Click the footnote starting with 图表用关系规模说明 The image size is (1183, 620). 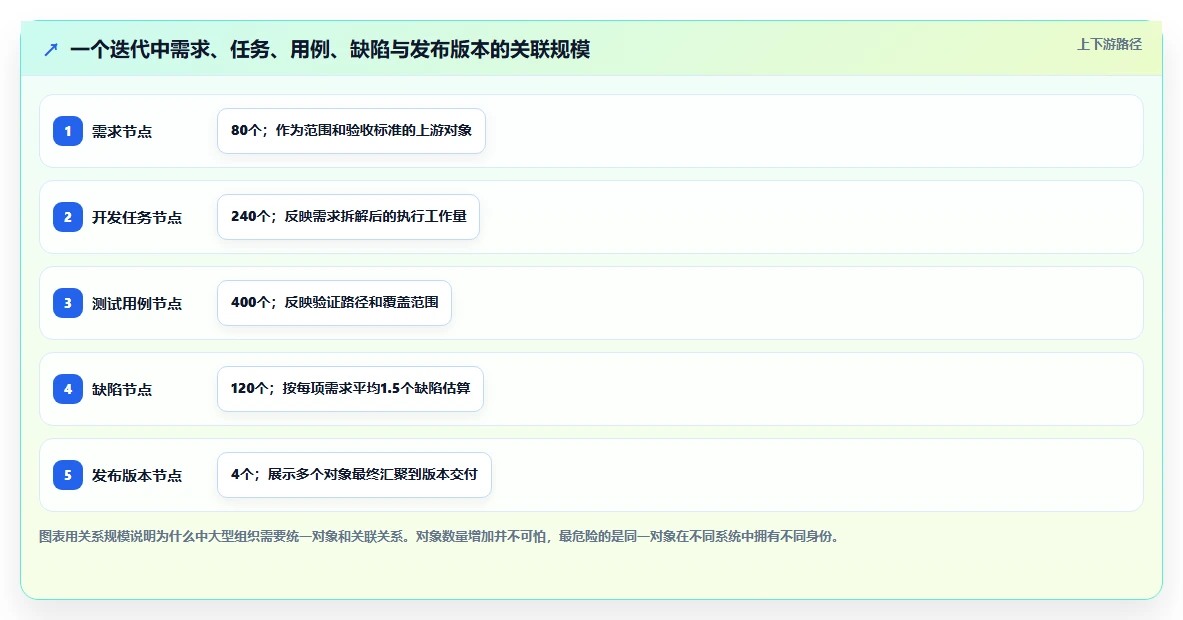[440, 536]
